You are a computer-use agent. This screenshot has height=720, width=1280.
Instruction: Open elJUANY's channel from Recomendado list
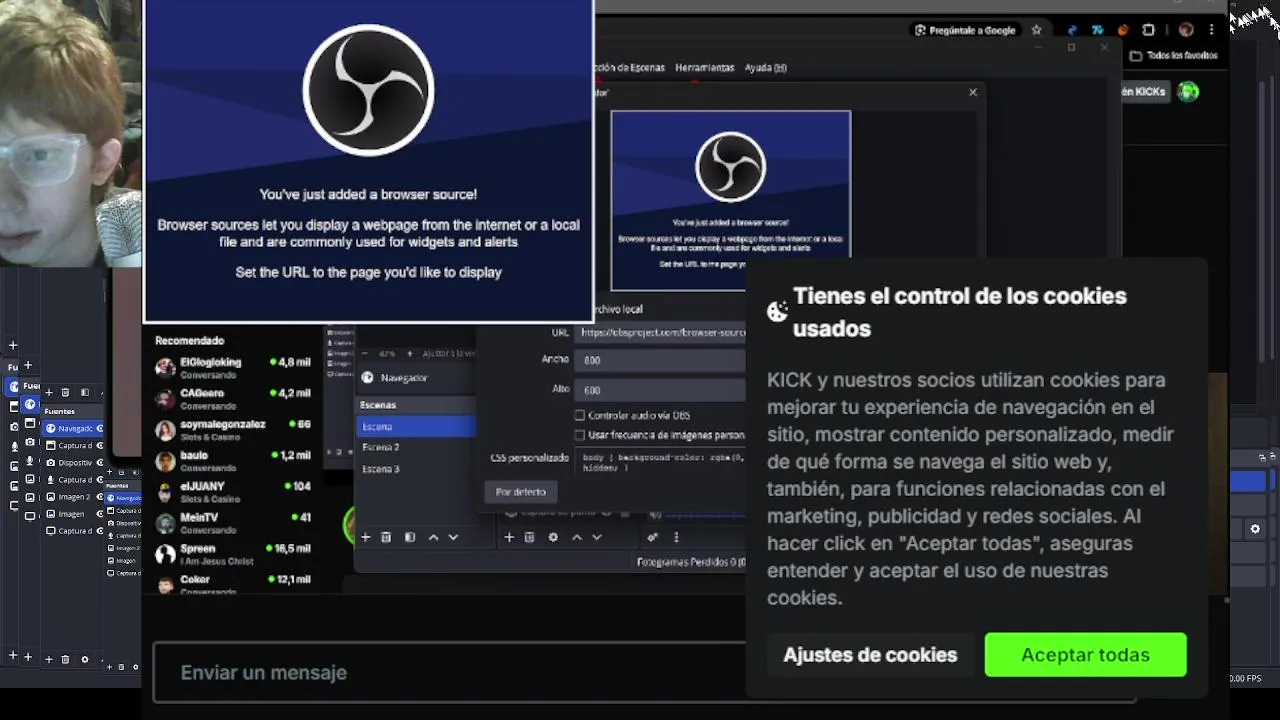[234, 491]
